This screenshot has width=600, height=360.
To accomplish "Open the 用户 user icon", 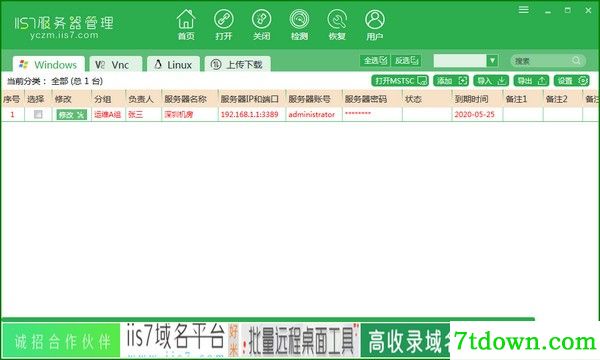I will point(375,24).
